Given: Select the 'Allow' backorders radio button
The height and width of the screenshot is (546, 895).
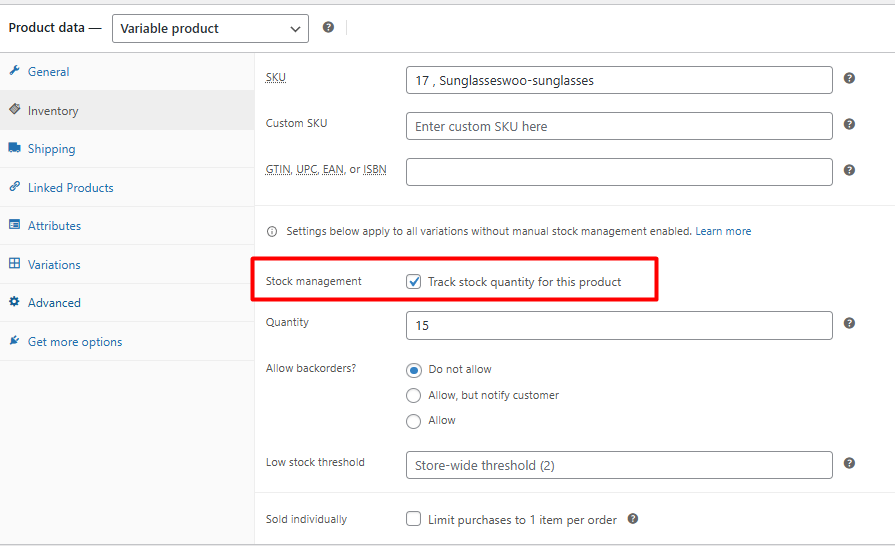Looking at the screenshot, I should click(414, 421).
